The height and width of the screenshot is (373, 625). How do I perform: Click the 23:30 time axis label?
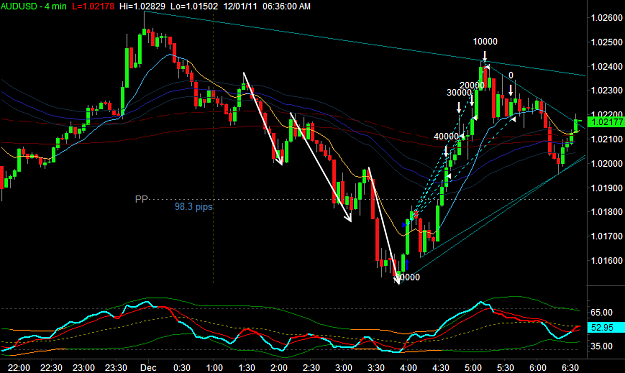tap(116, 367)
